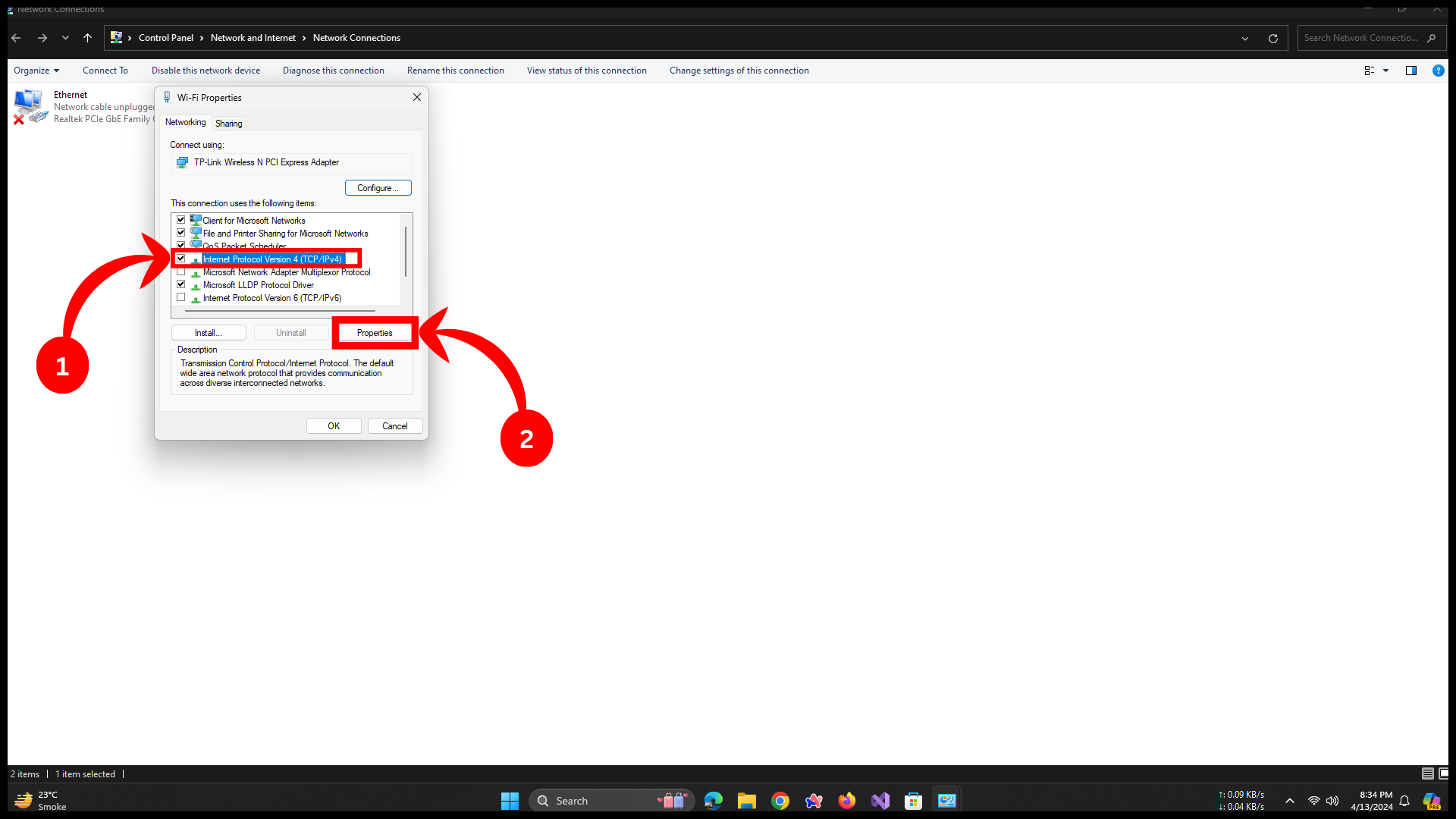The image size is (1456, 819).
Task: Enable Internet Protocol Version 6 checkbox
Action: point(181,297)
